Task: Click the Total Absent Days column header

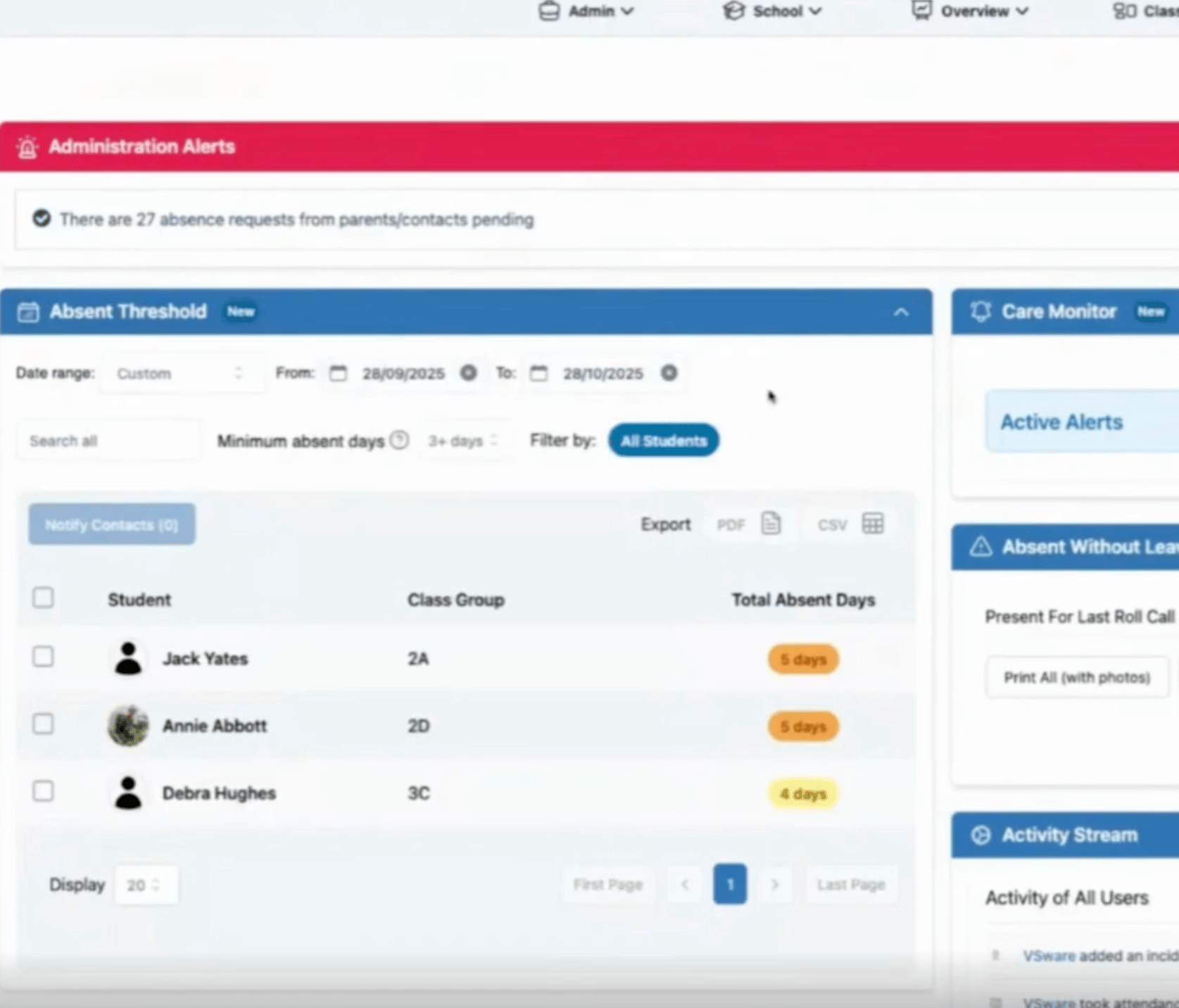Action: [803, 600]
